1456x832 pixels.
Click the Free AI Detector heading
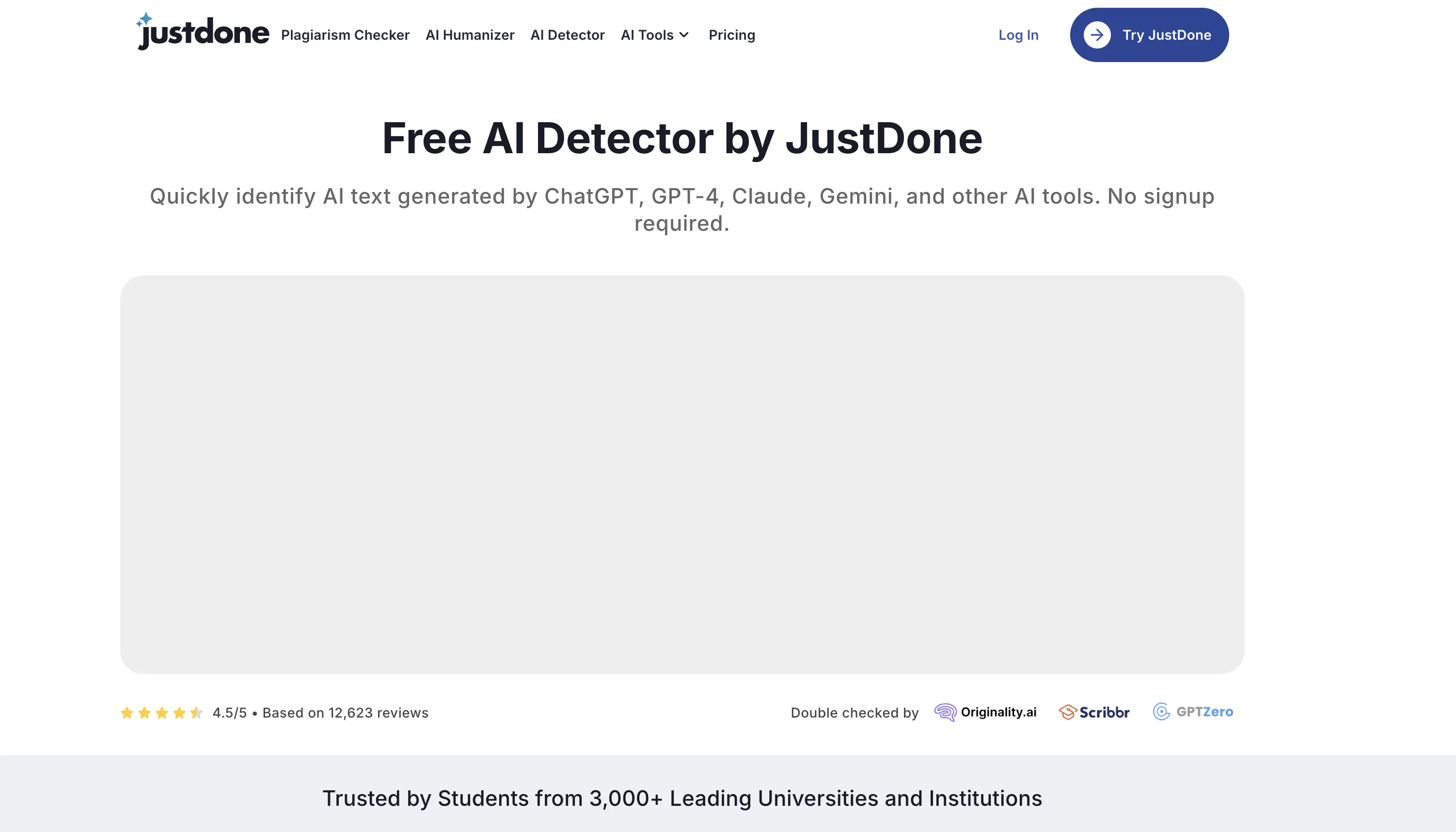pyautogui.click(x=682, y=138)
